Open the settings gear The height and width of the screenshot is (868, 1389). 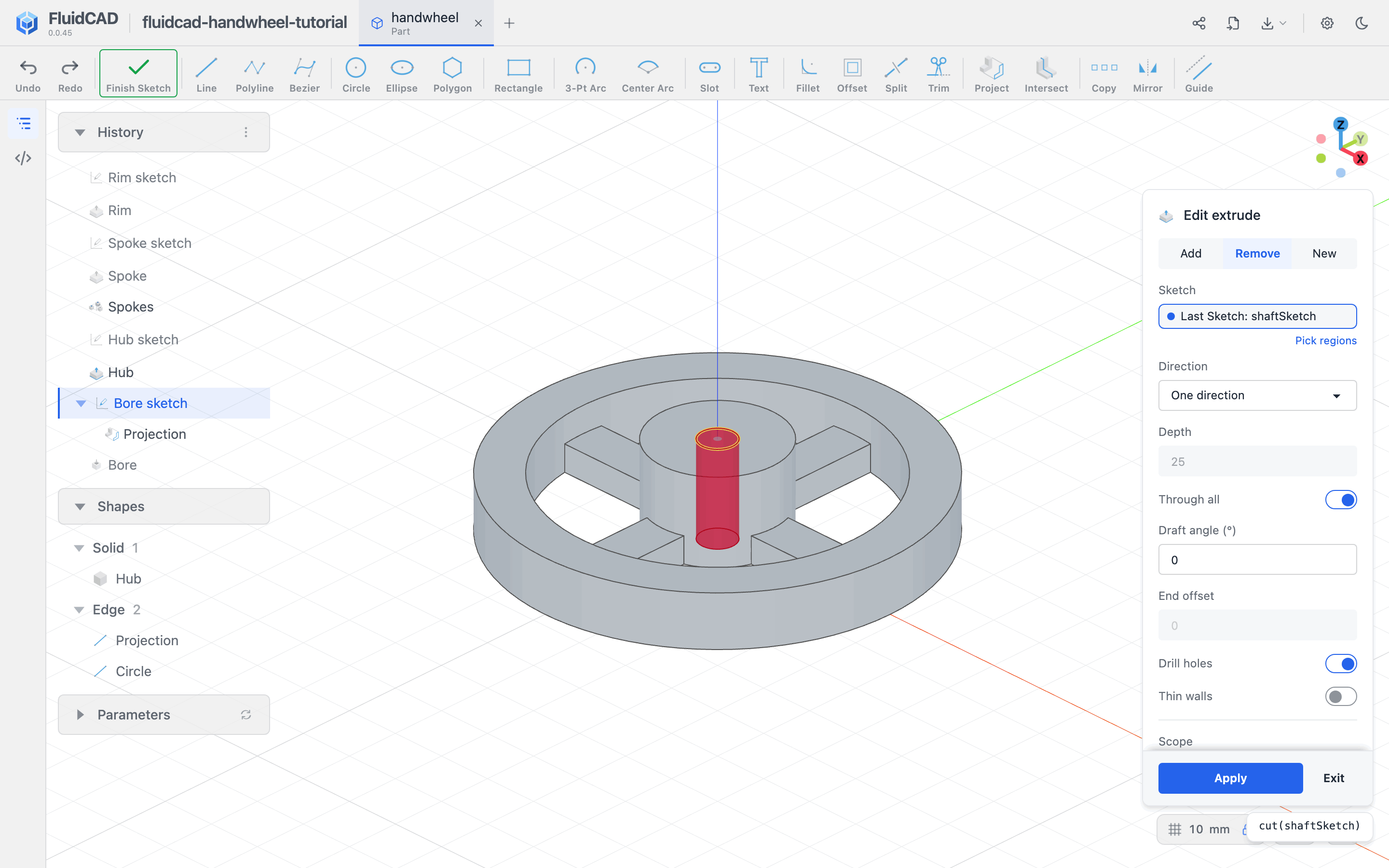1327,23
